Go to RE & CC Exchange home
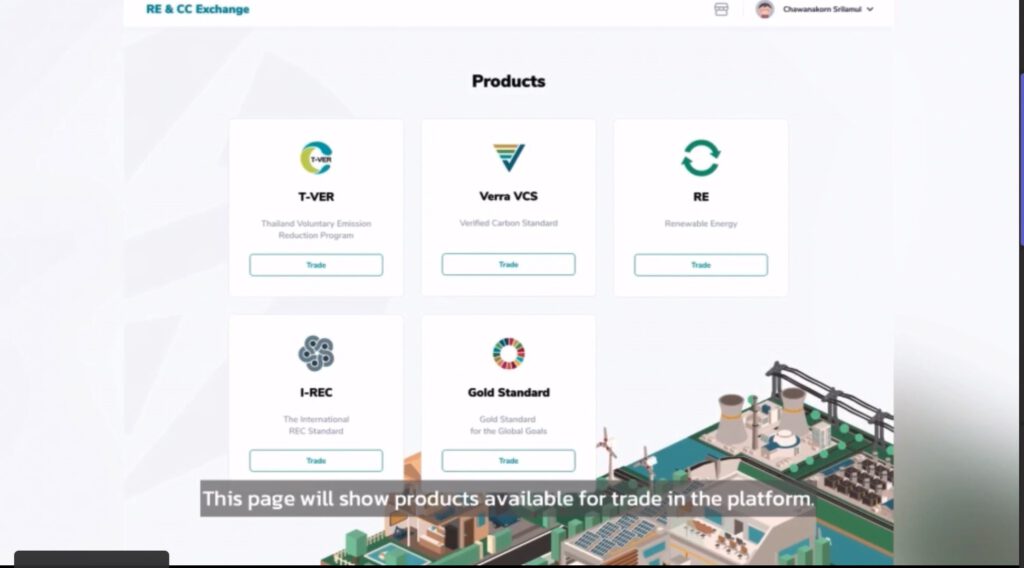 coord(197,9)
